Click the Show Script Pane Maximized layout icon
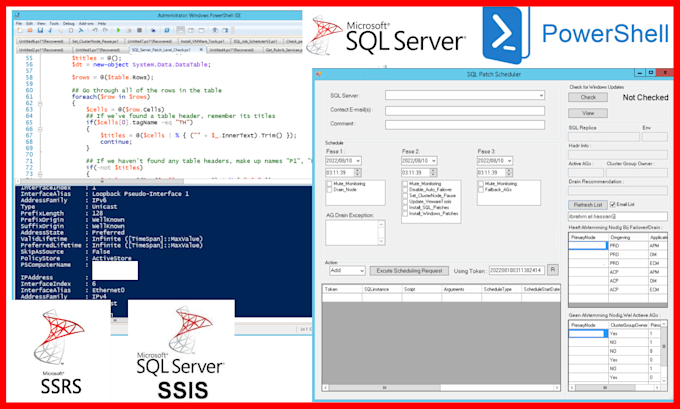Screen dimensions: 680x409 pos(201,30)
